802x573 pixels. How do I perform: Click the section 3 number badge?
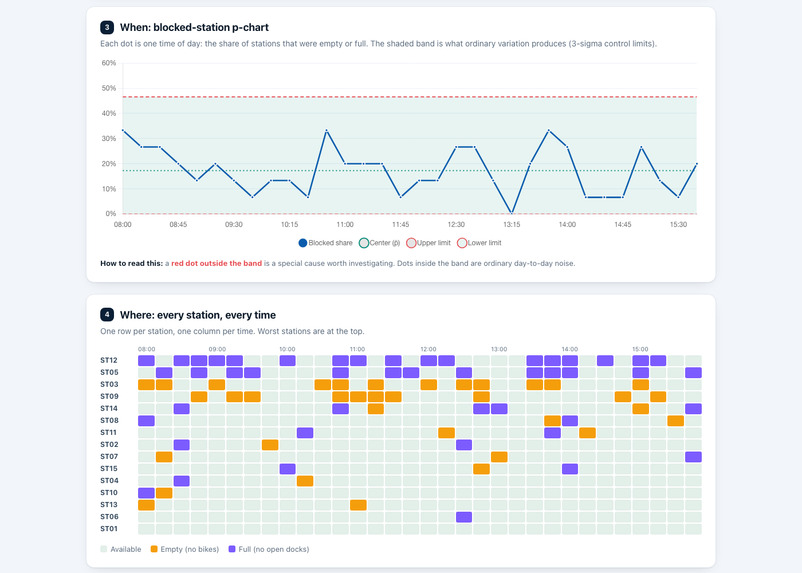tap(107, 27)
